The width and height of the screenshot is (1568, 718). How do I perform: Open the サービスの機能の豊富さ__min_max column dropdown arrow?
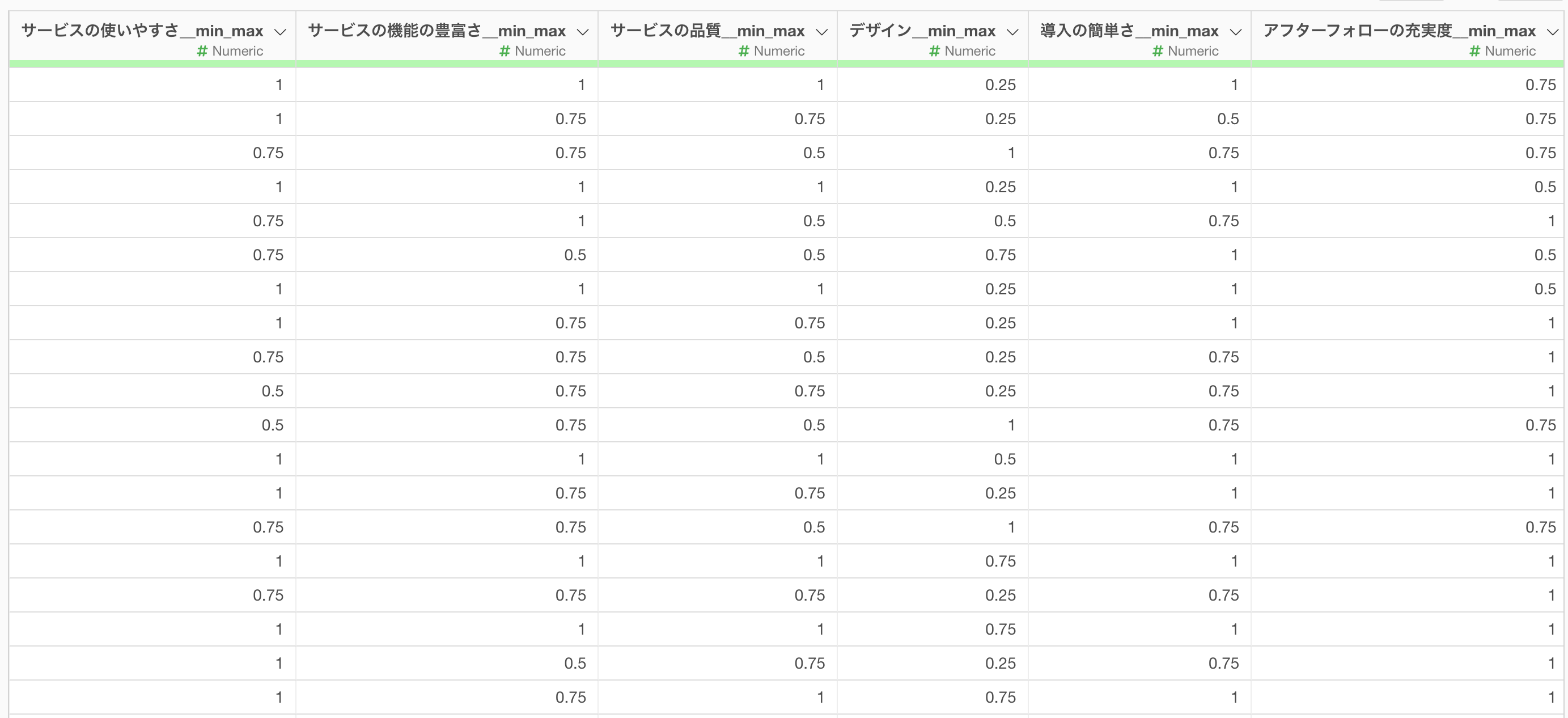[583, 32]
